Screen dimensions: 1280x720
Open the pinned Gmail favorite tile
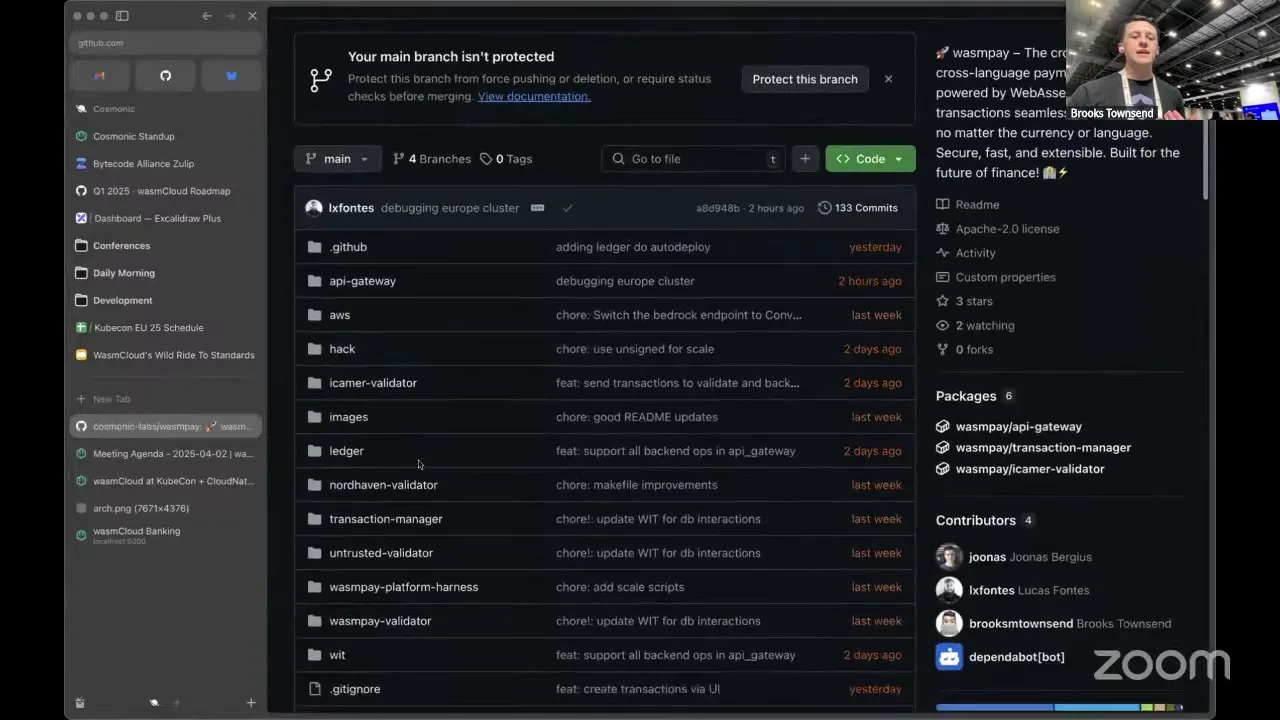tap(100, 75)
